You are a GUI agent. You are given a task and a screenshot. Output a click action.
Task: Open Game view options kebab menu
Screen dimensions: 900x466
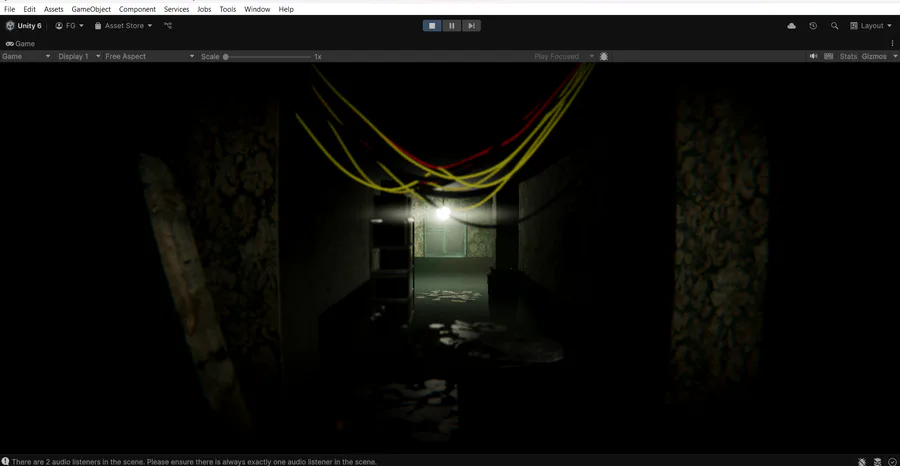(x=892, y=44)
